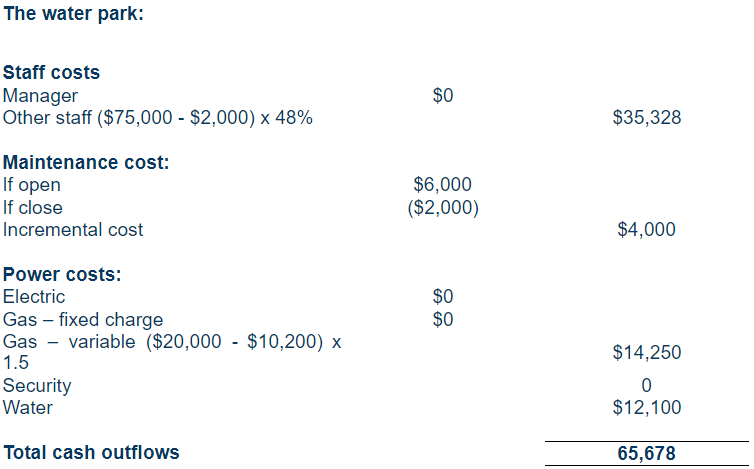Select the Other staff calculation text
The image size is (754, 469).
tap(158, 118)
